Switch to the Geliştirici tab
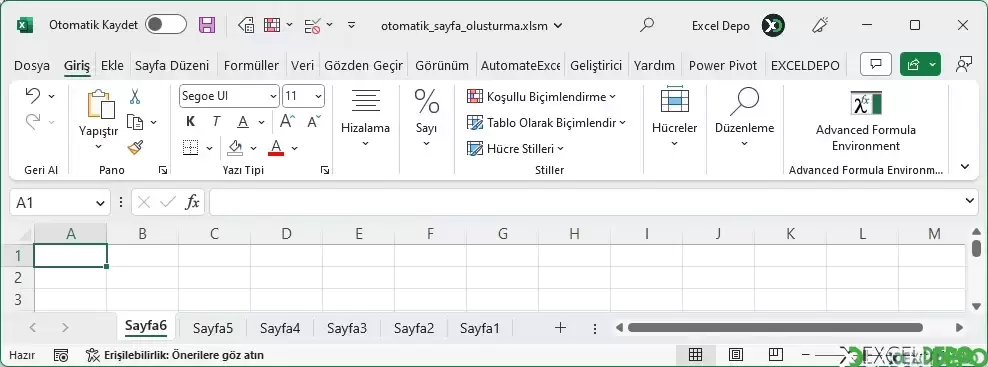The width and height of the screenshot is (988, 367). (596, 66)
